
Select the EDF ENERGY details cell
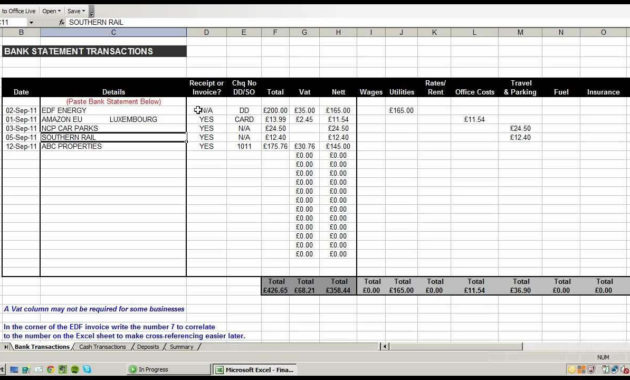113,110
